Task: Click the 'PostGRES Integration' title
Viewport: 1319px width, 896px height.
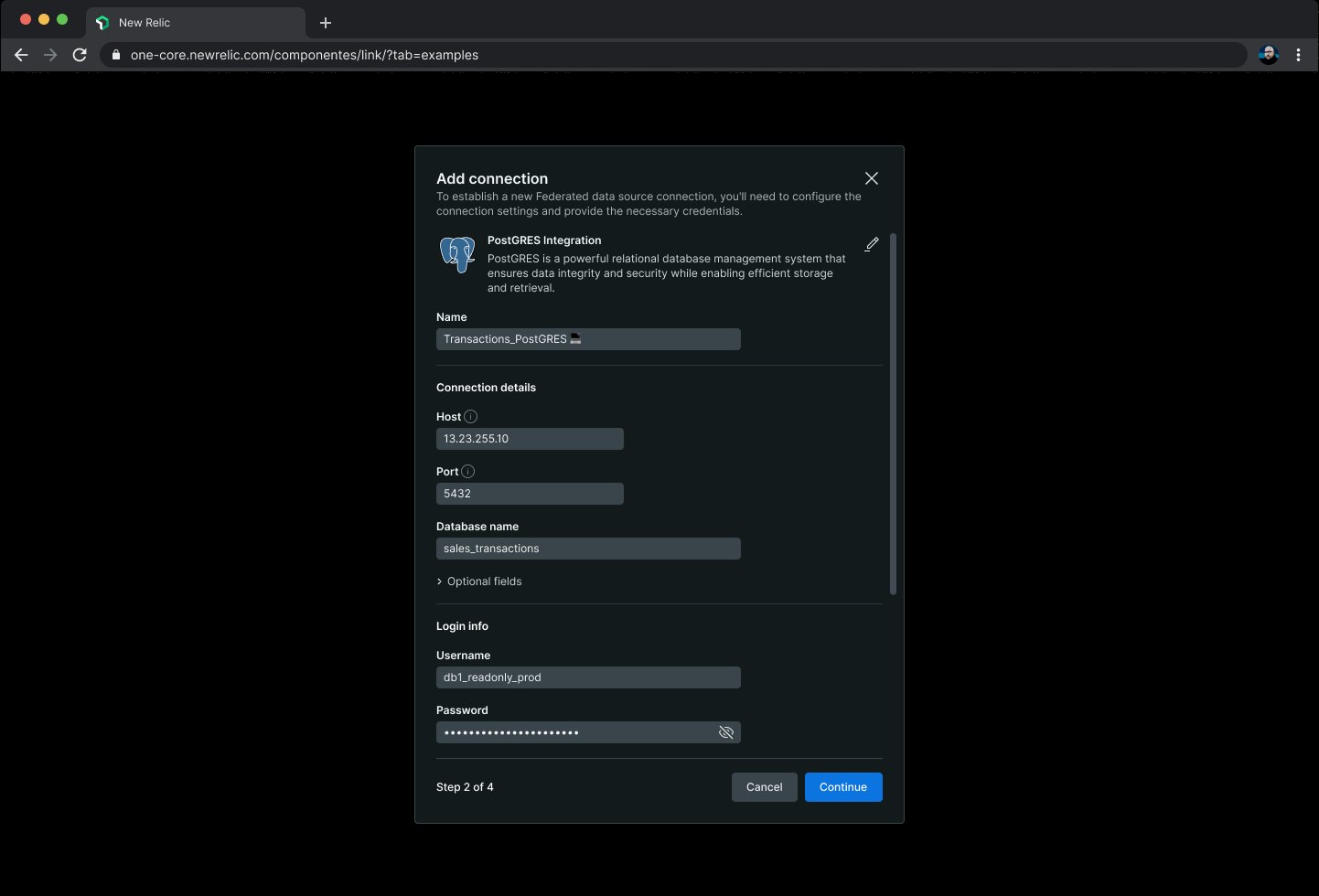Action: click(x=544, y=240)
